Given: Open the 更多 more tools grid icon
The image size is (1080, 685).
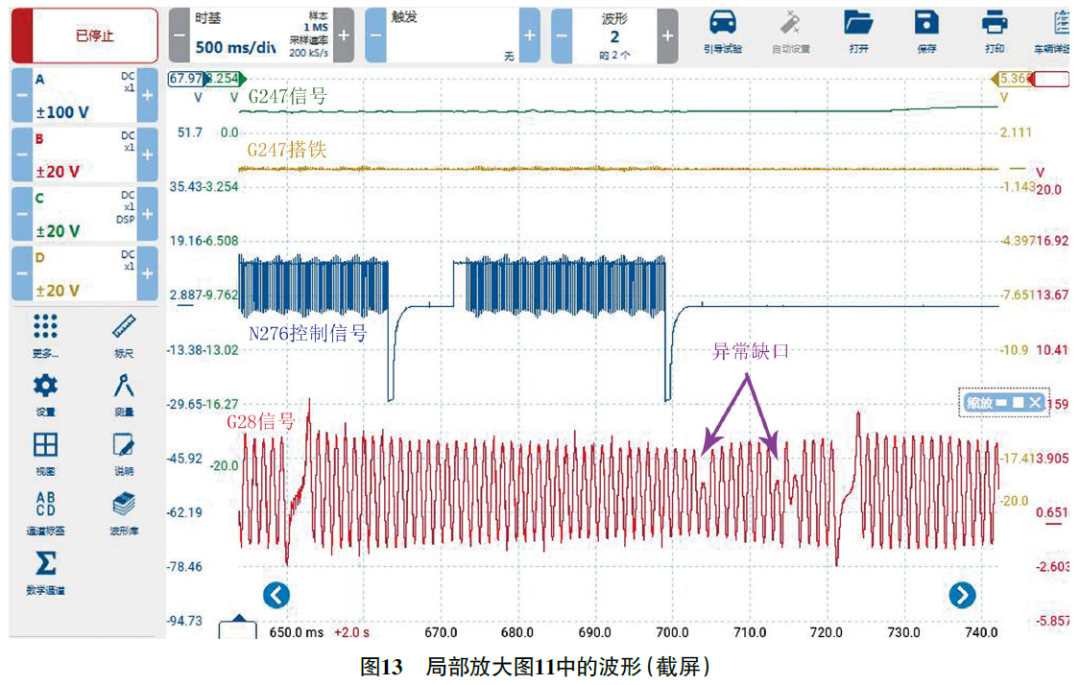Looking at the screenshot, I should point(45,335).
